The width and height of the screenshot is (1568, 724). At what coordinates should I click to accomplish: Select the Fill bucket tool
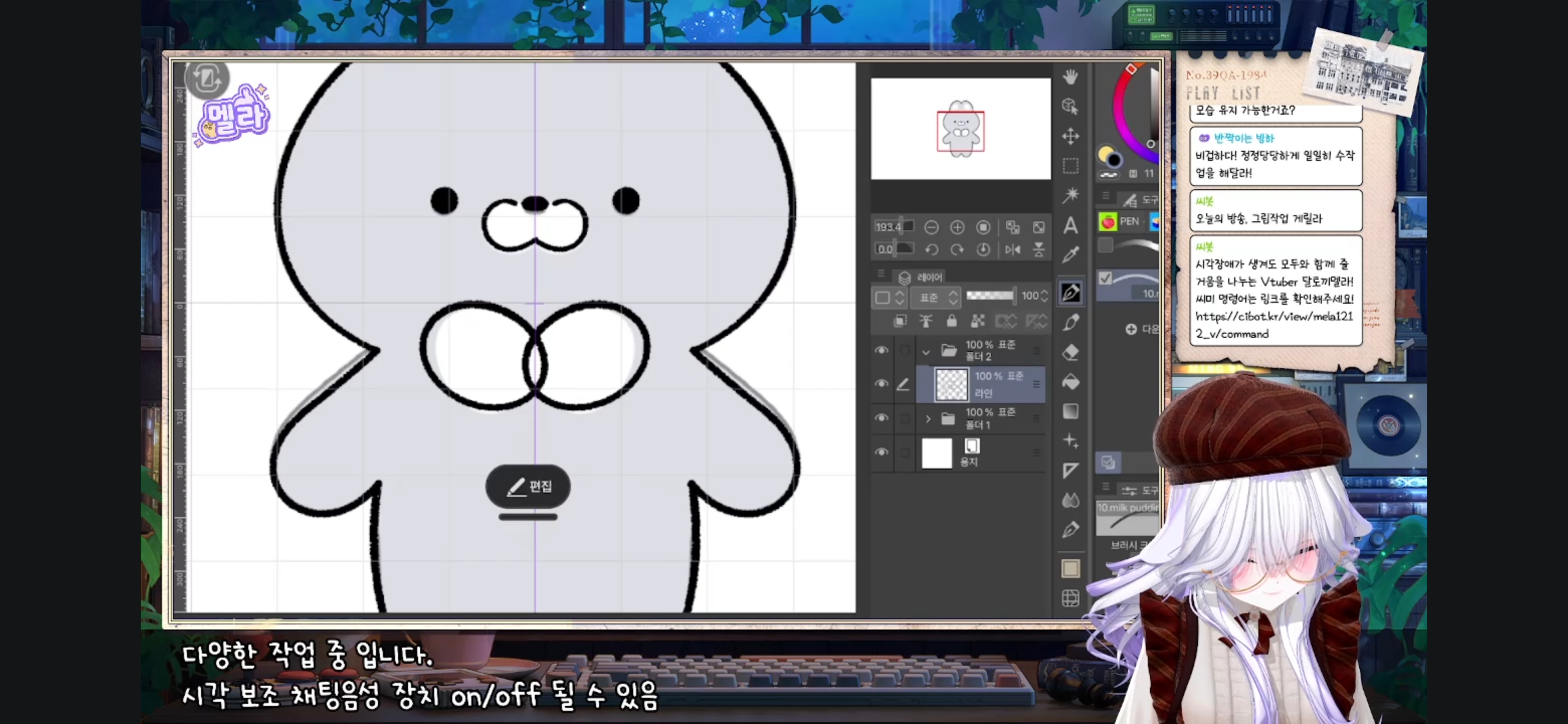pyautogui.click(x=1070, y=382)
